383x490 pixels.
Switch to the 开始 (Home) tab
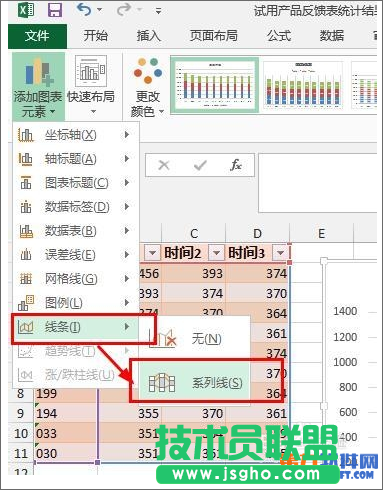pyautogui.click(x=96, y=36)
